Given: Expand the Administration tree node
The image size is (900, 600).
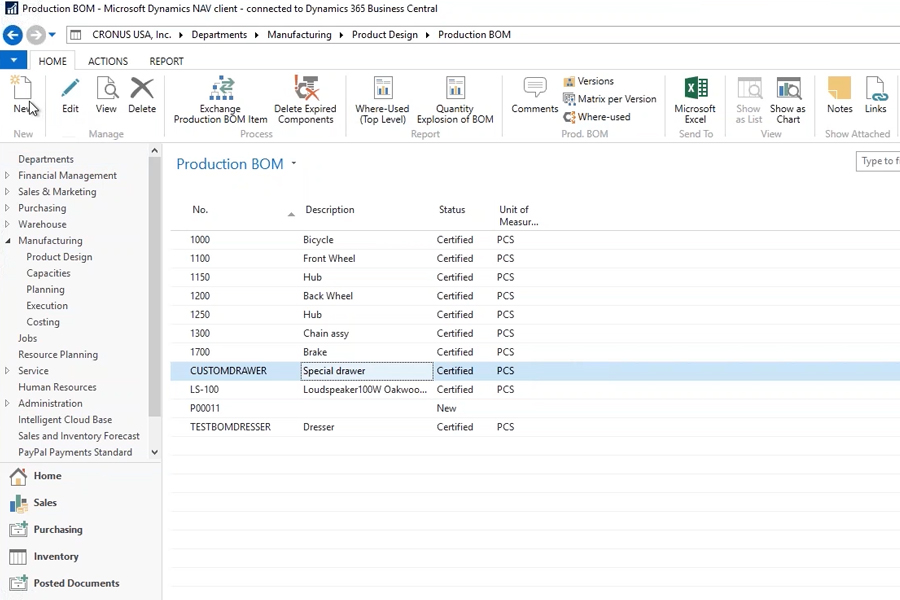Looking at the screenshot, I should (7, 403).
